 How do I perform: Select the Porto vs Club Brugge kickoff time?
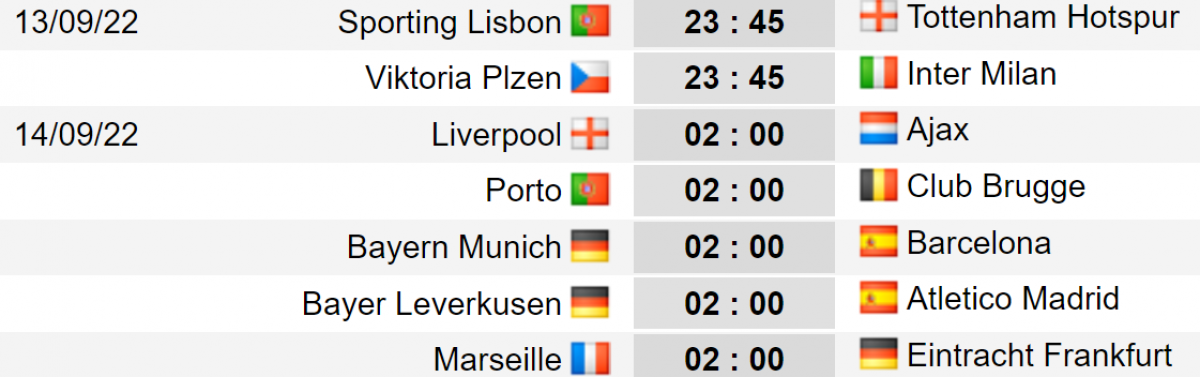pos(734,190)
